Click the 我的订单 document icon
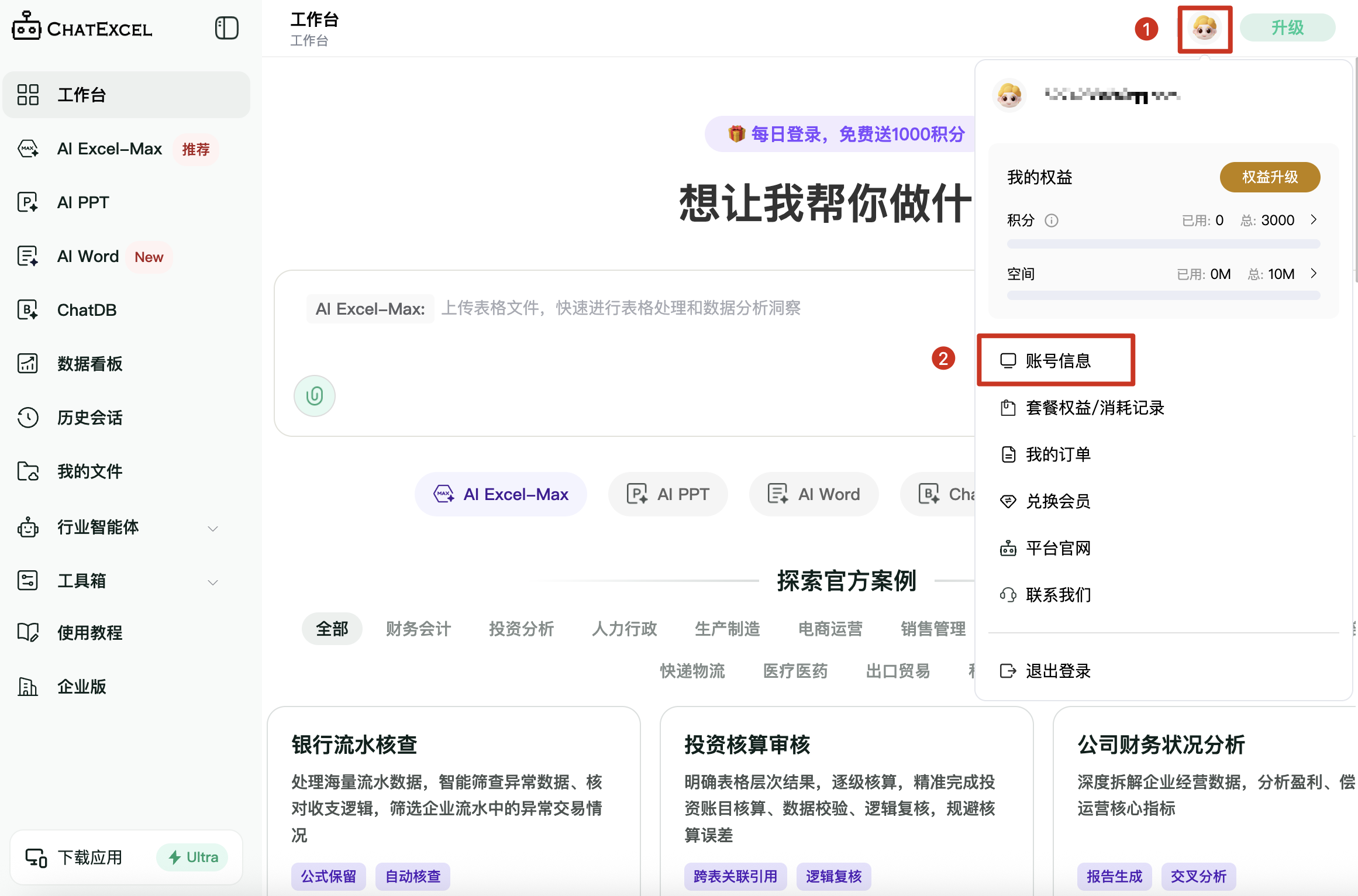Screen dimensions: 1358x896 pos(1008,454)
